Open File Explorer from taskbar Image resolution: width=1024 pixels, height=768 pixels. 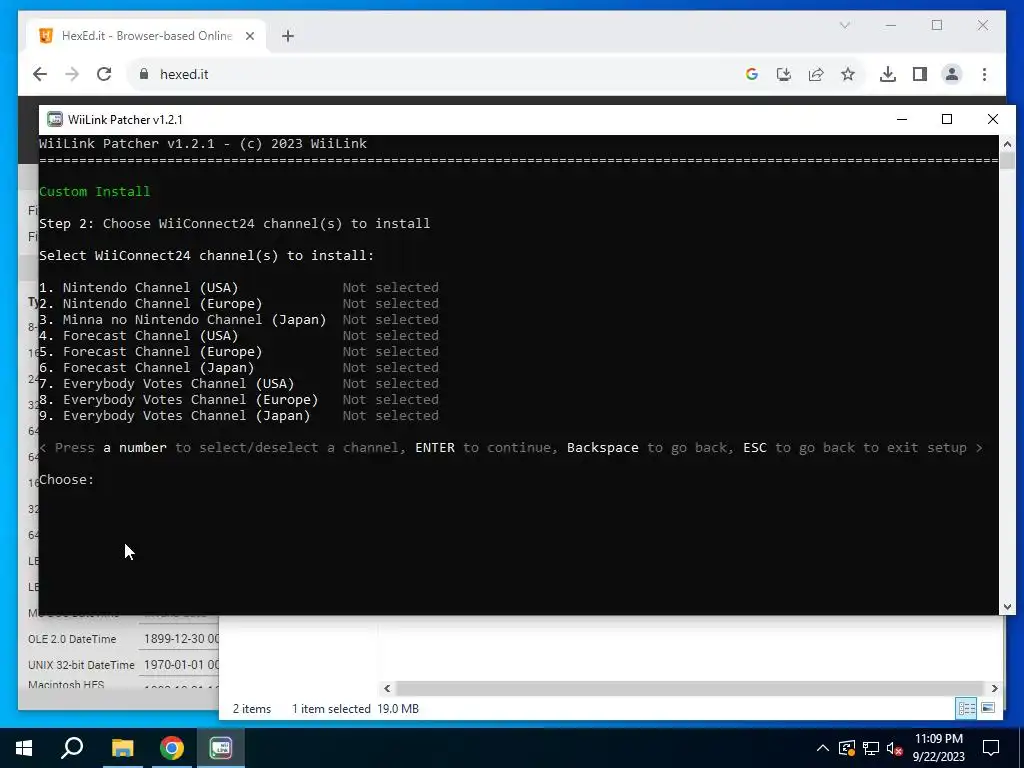122,748
